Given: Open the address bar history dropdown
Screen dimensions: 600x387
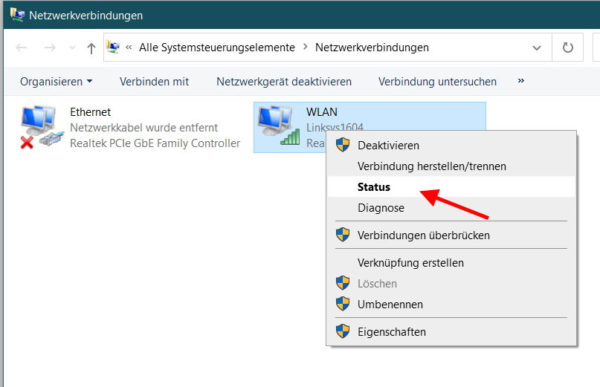Looking at the screenshot, I should [x=536, y=48].
